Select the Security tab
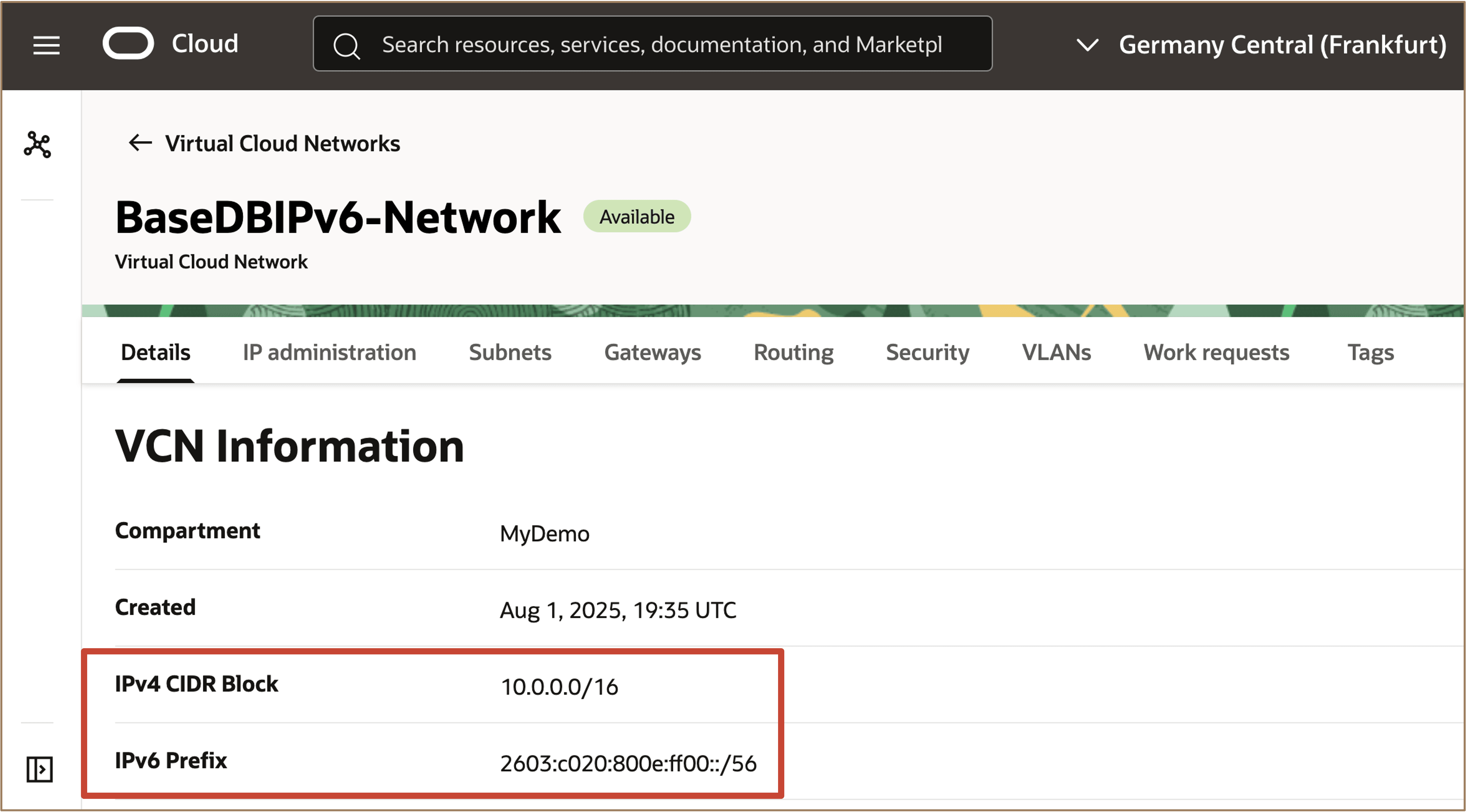 click(x=927, y=352)
